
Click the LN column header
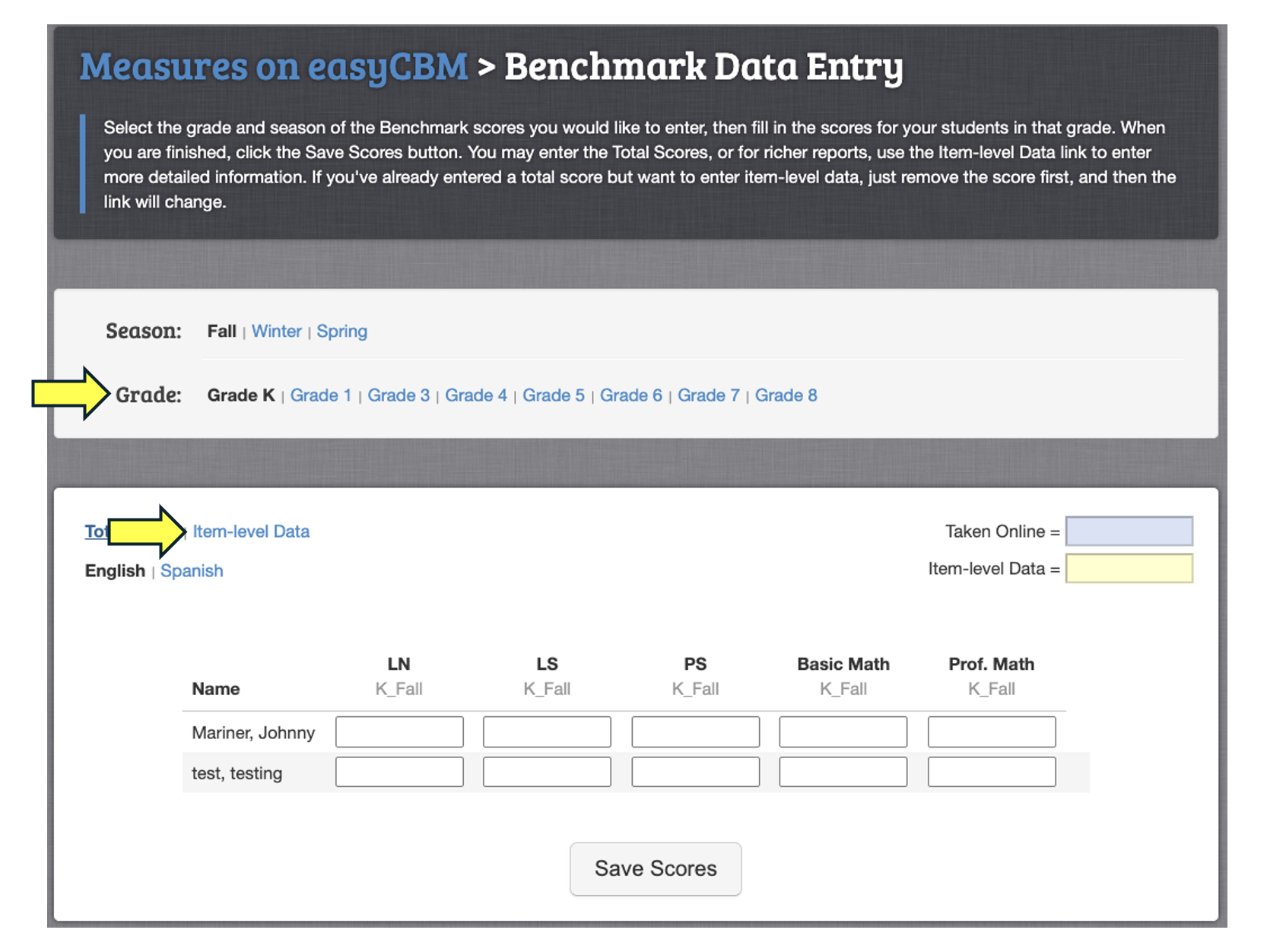399,664
